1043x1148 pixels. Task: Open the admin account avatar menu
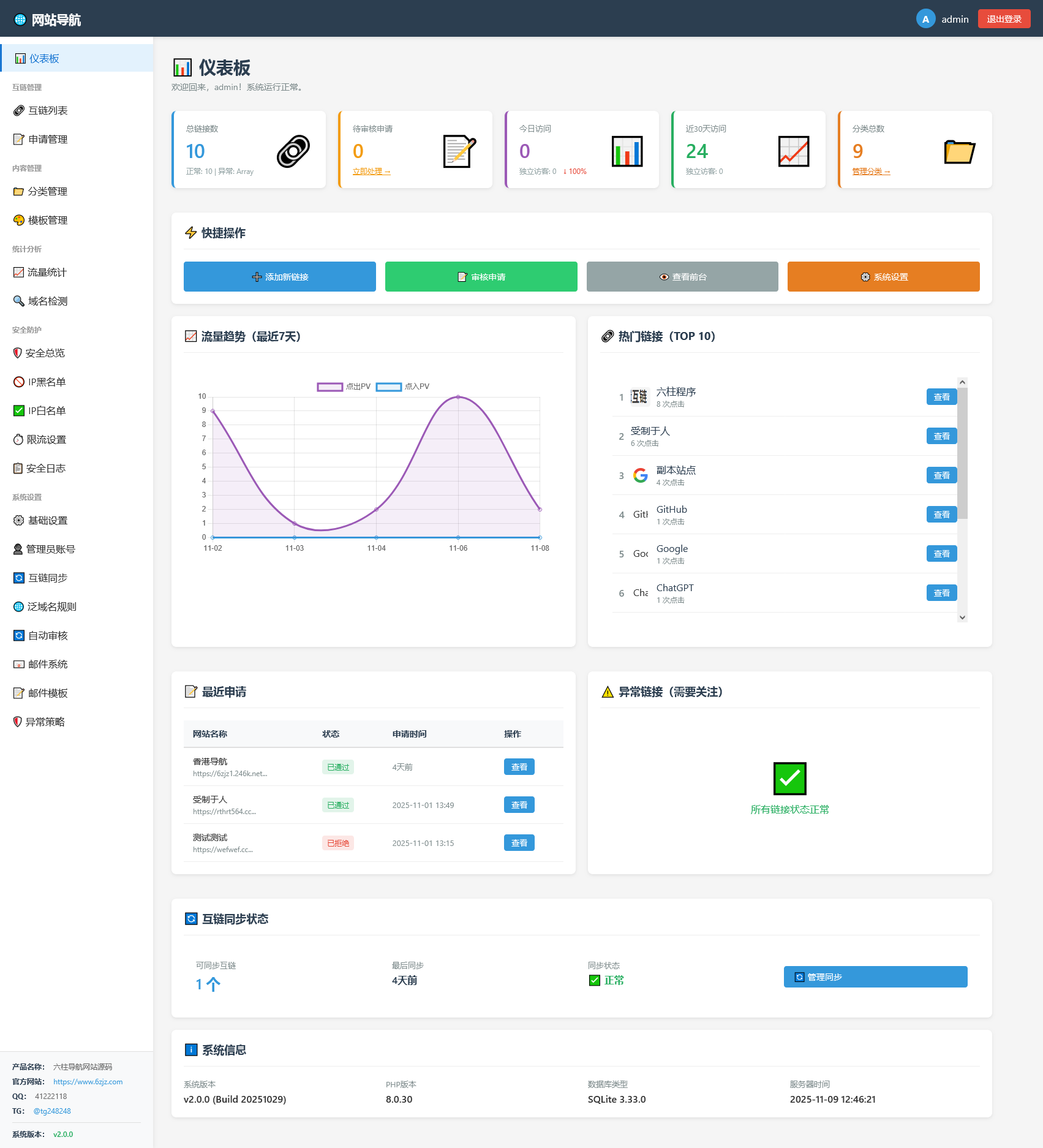pos(925,18)
